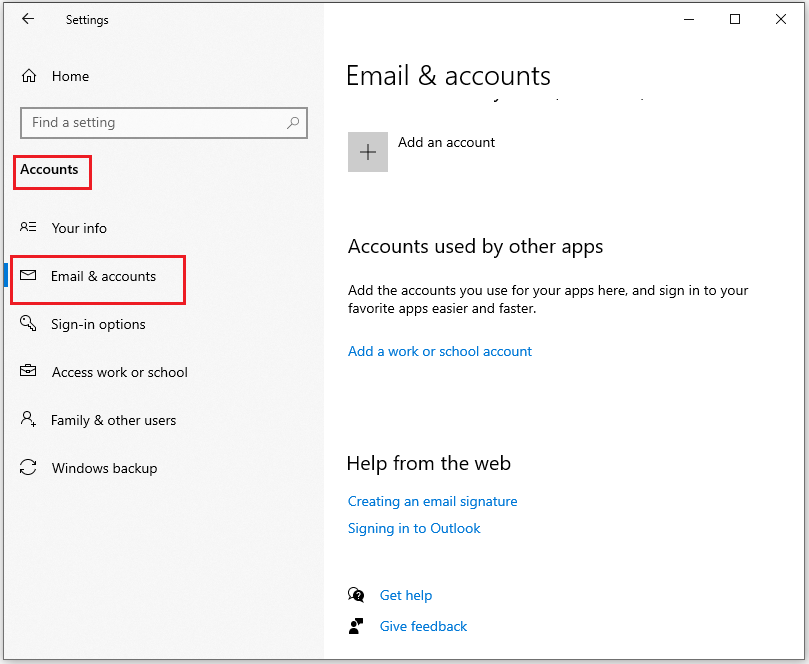This screenshot has height=664, width=809.
Task: Open Add a work or school account
Action: click(439, 351)
